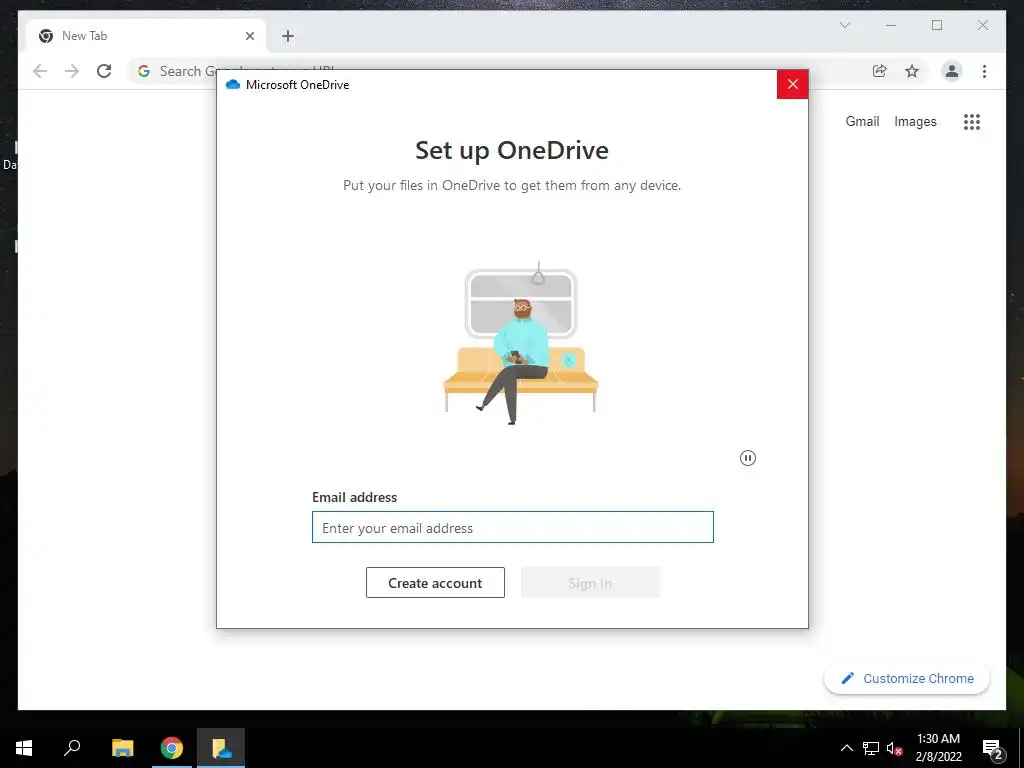Open a new Chrome tab
Screen dimensions: 1024x768
(x=288, y=36)
